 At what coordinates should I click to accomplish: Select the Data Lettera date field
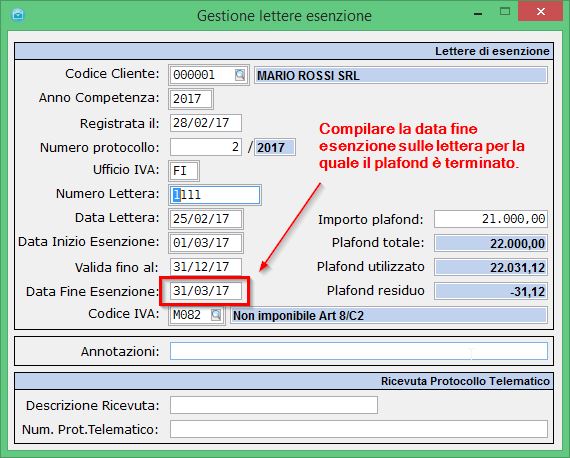(206, 219)
